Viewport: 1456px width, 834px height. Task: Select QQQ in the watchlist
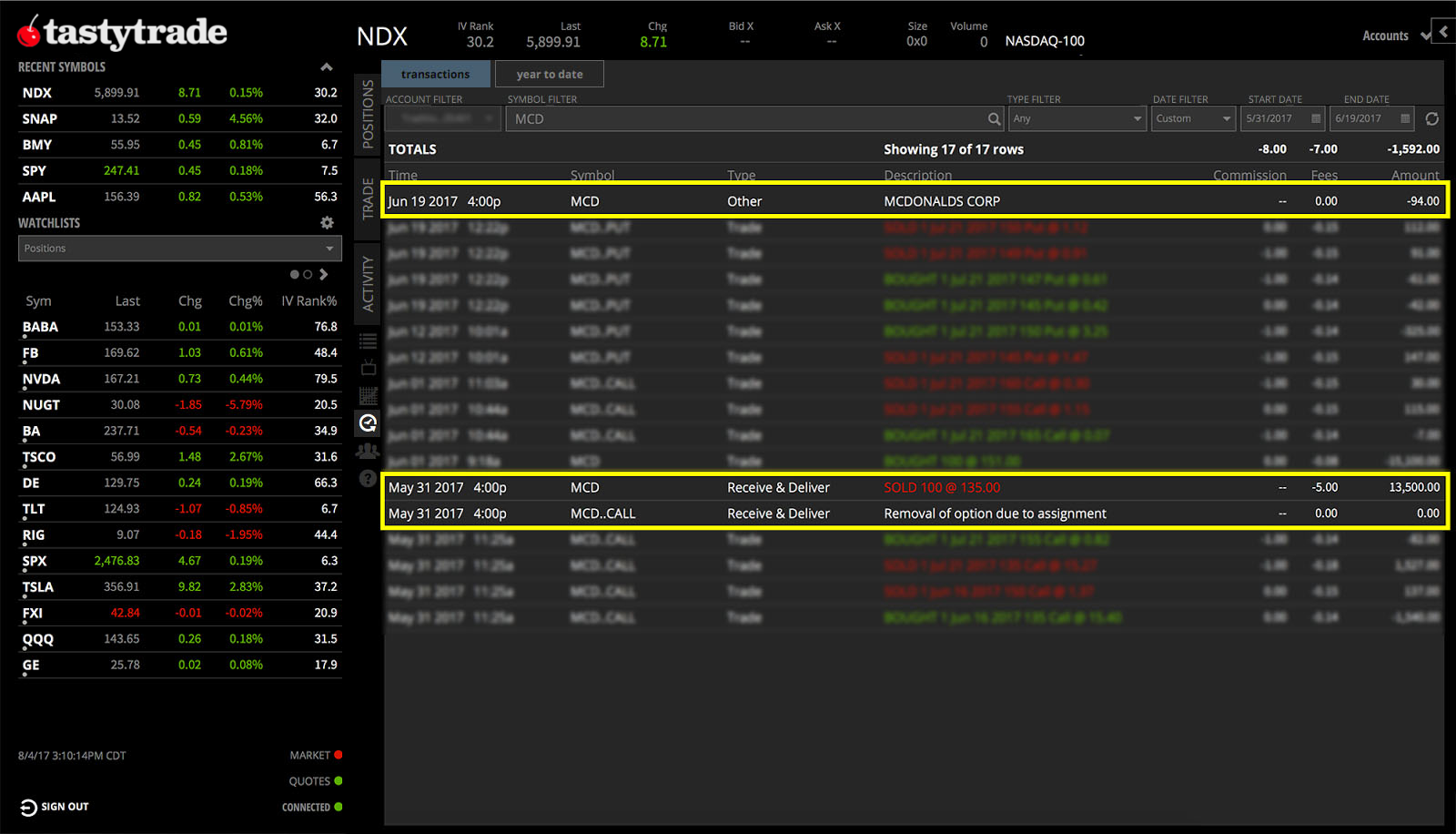[x=180, y=639]
